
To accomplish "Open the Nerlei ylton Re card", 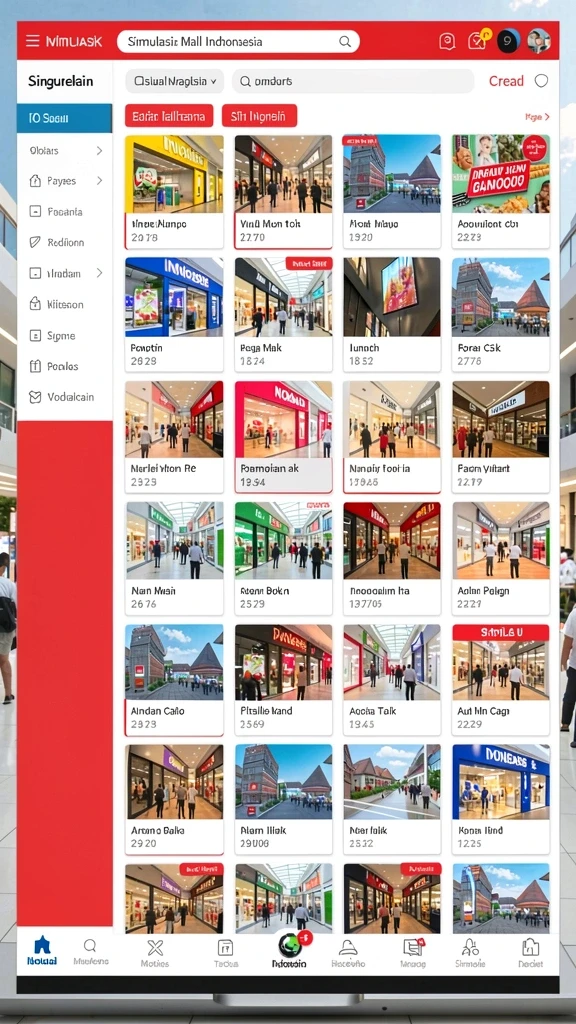I will click(174, 437).
